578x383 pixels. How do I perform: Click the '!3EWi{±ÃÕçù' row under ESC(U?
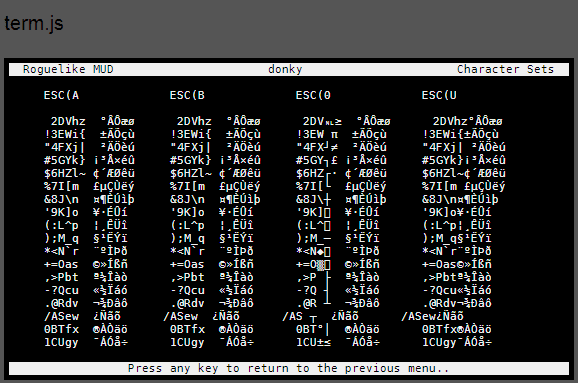coord(460,134)
